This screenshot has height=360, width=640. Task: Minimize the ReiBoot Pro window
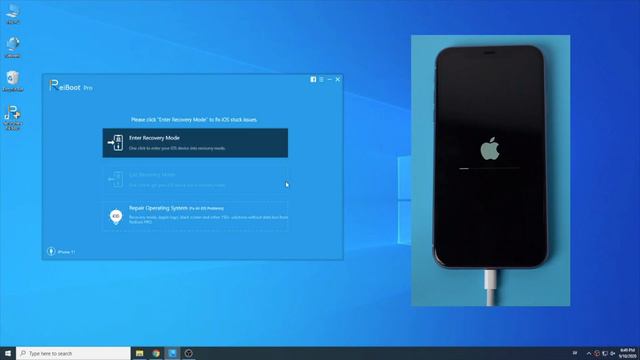330,80
